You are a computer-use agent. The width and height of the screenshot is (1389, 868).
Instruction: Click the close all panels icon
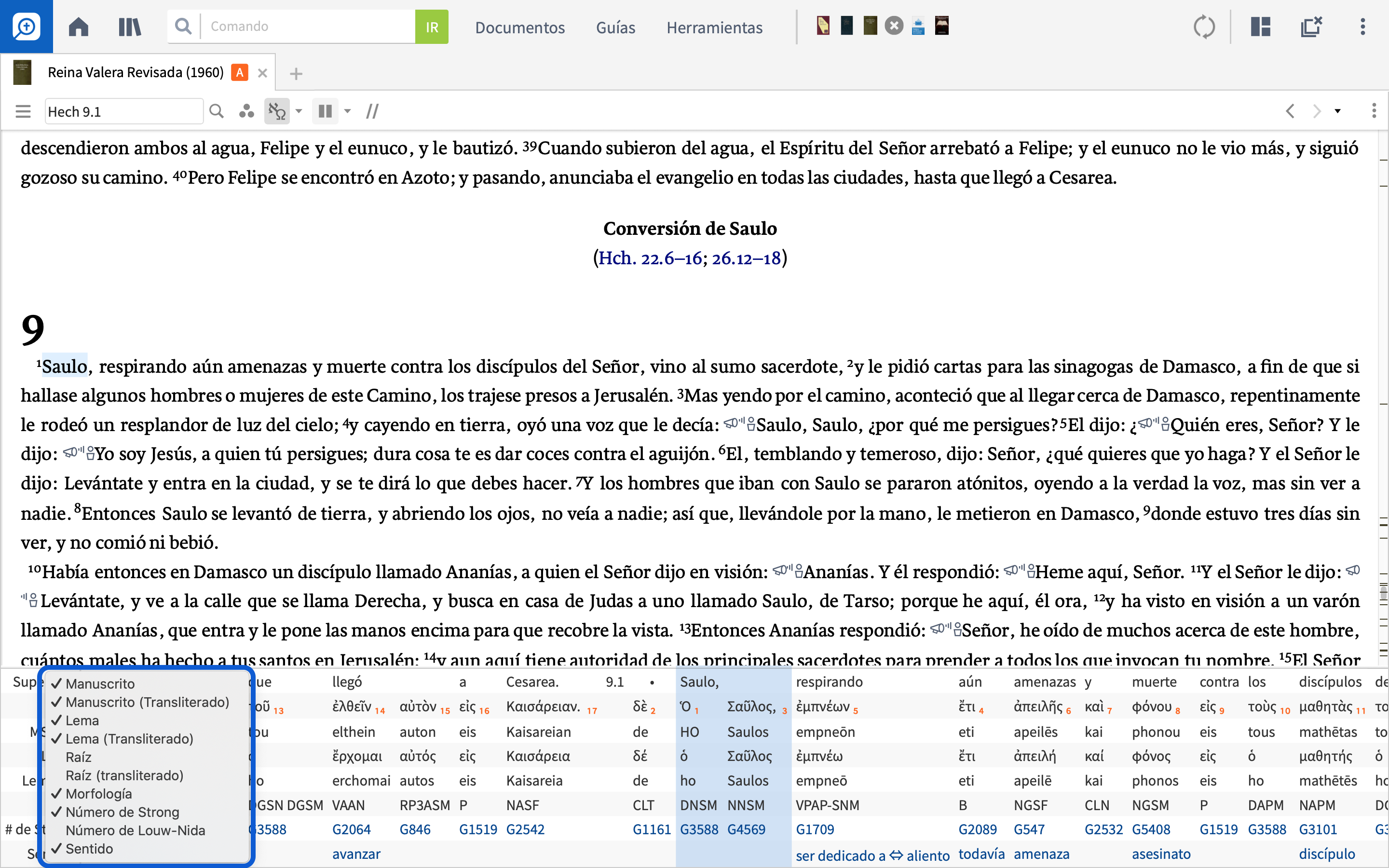click(x=1311, y=27)
